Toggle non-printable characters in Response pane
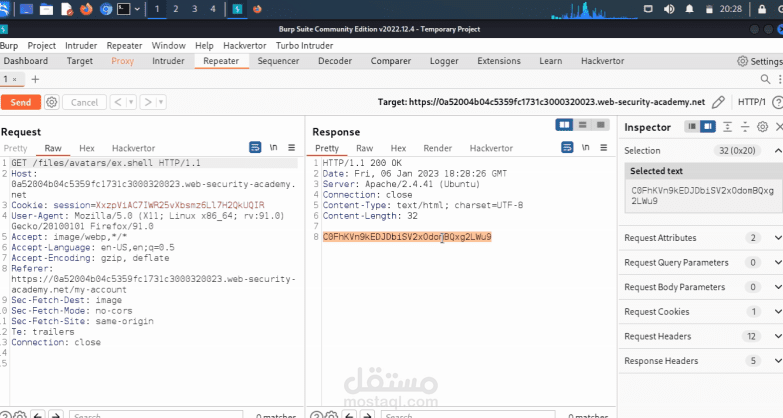 click(x=586, y=147)
